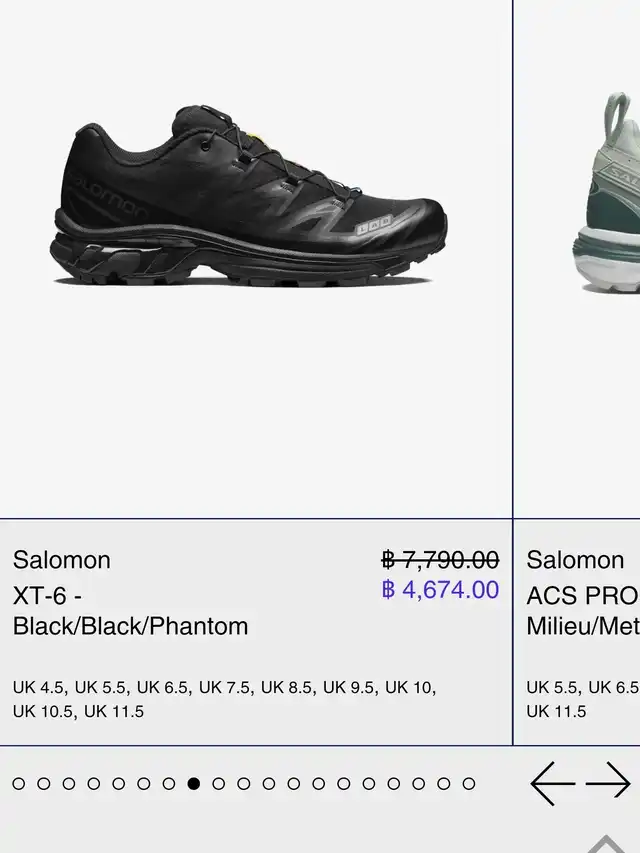Select the fourth carousel pagination dot
This screenshot has height=853, width=640.
click(94, 783)
